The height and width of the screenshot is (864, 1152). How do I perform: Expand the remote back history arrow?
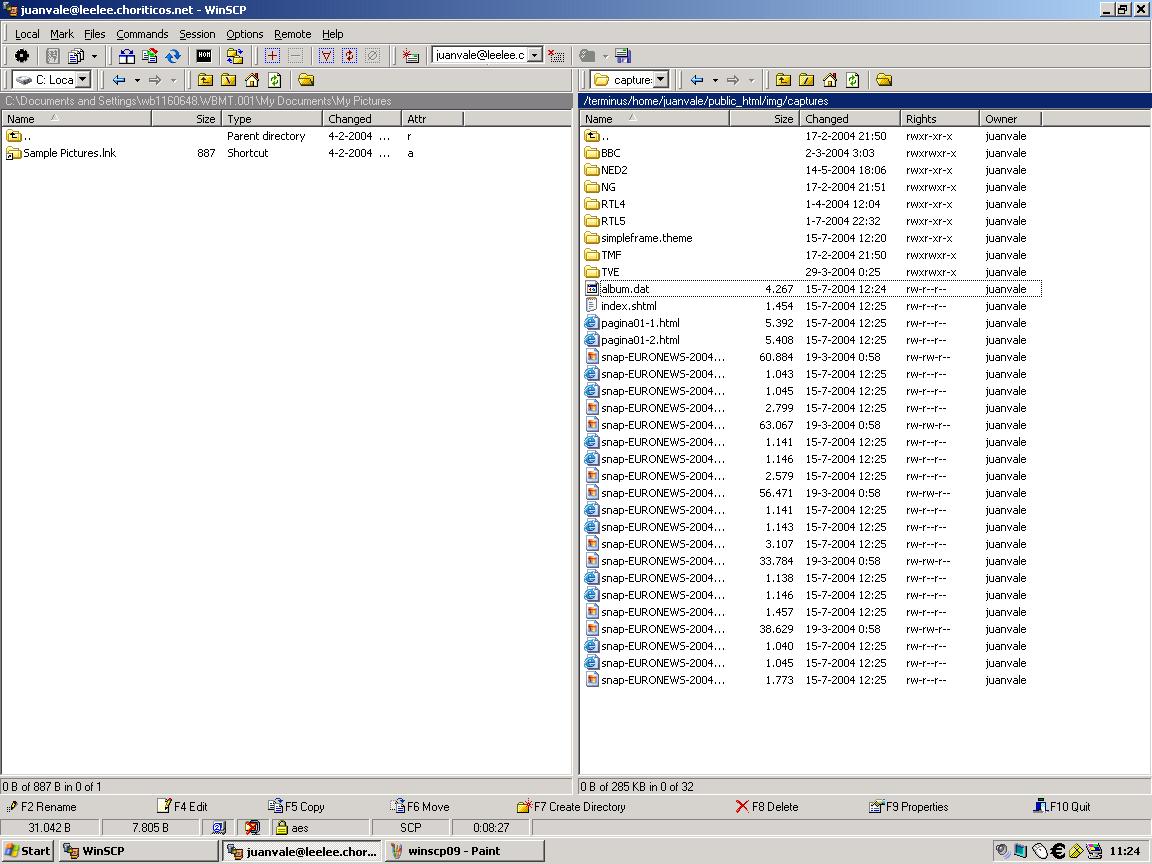coord(716,80)
